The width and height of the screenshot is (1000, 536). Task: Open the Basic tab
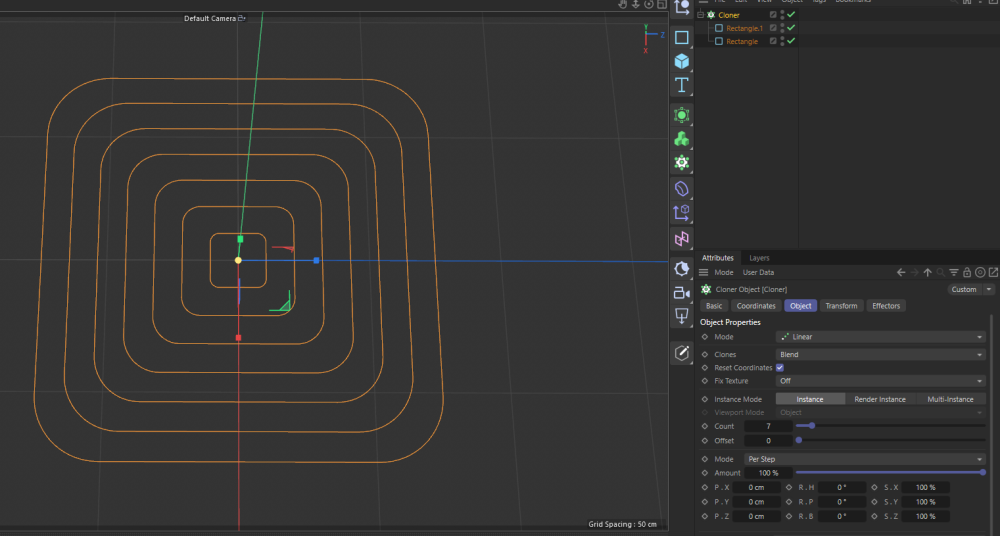click(714, 306)
